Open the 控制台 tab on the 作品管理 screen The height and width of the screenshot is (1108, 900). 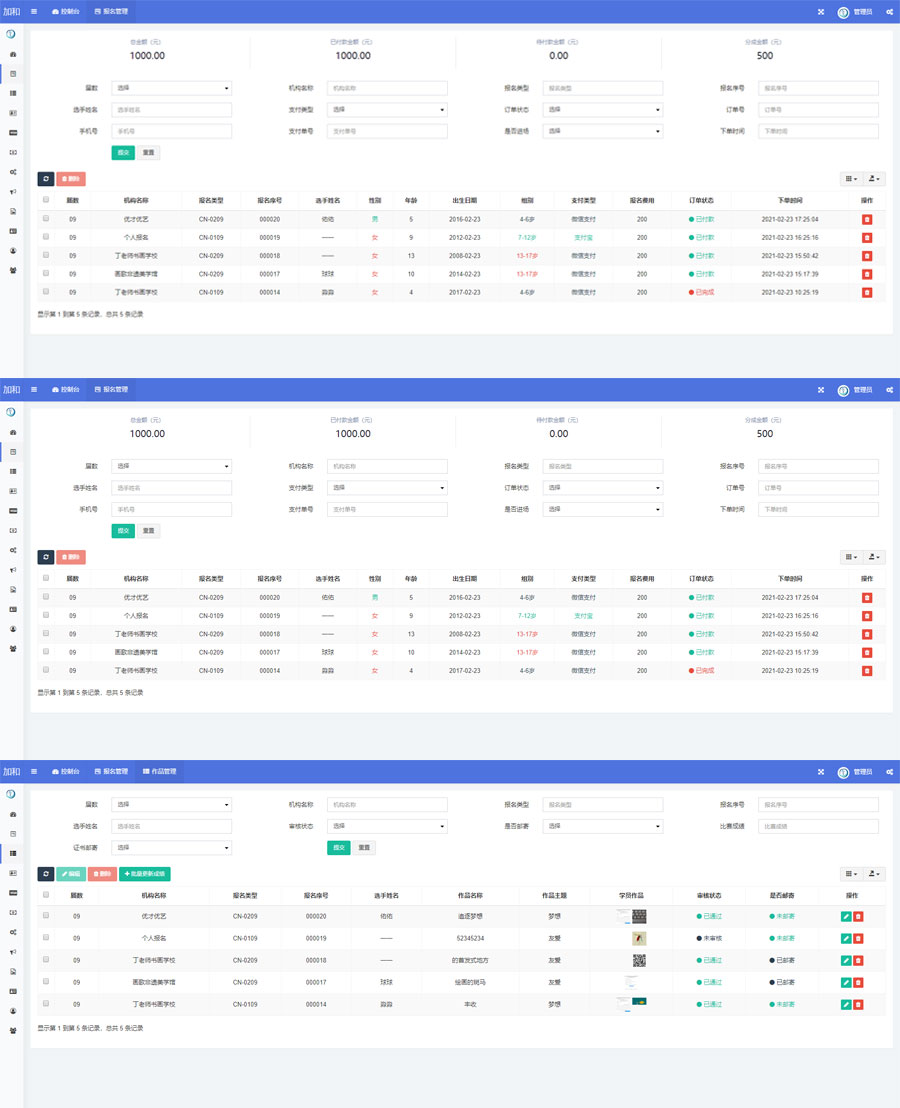tap(66, 772)
